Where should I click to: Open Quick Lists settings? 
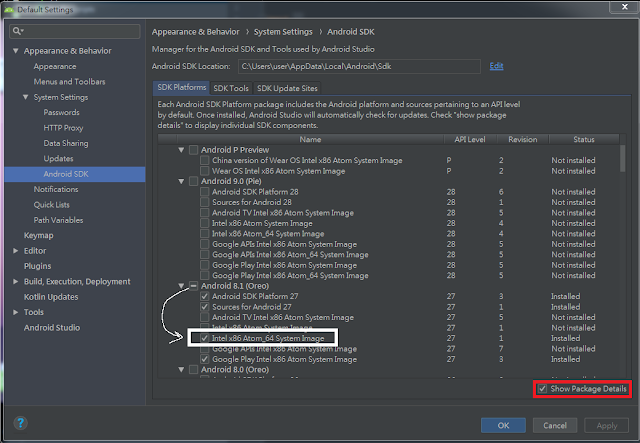pos(51,205)
